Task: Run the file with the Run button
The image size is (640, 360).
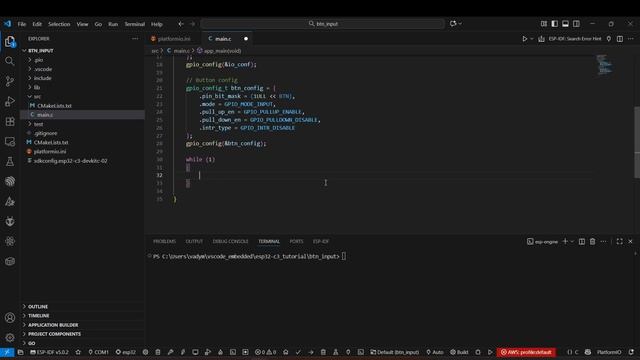Action: pyautogui.click(x=524, y=39)
